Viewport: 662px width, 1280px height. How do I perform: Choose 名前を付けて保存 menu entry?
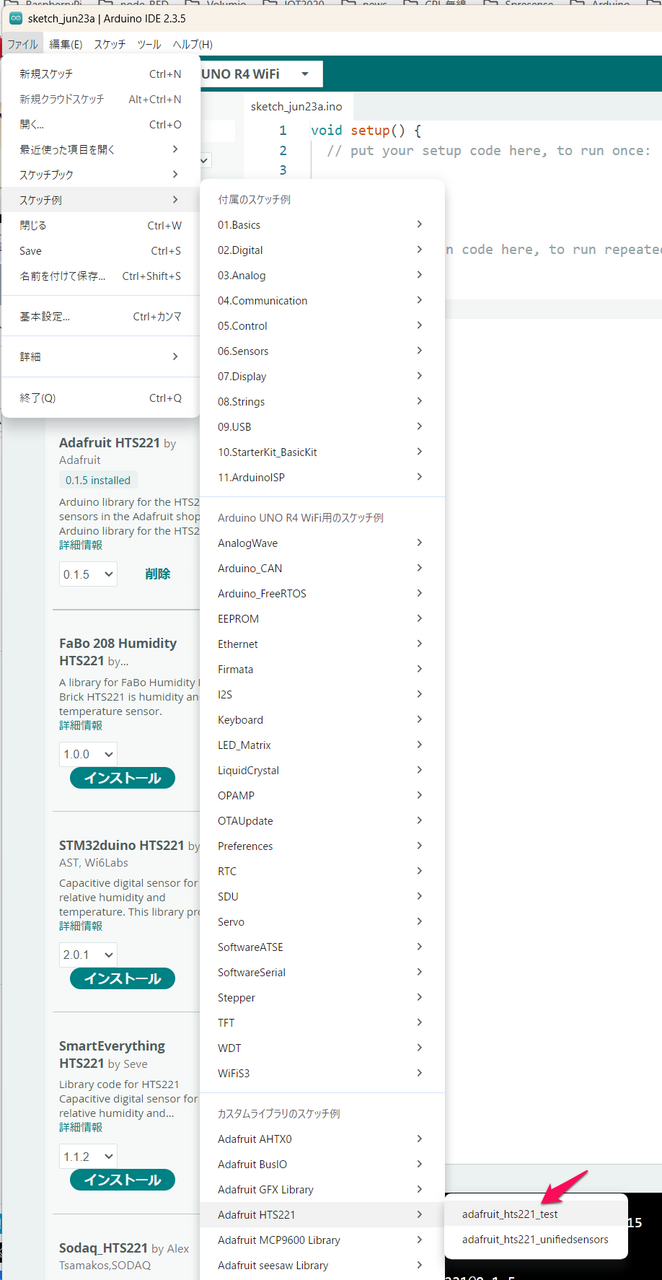(x=100, y=276)
